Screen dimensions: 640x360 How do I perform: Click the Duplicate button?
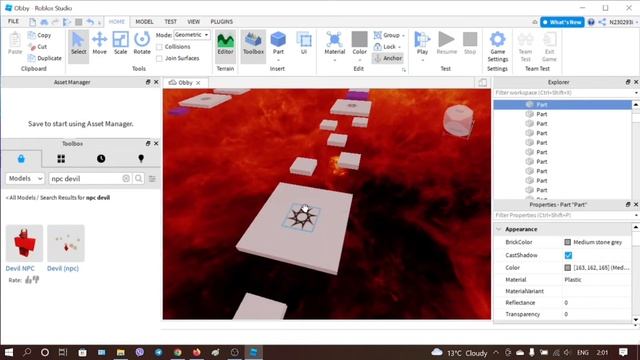click(44, 58)
